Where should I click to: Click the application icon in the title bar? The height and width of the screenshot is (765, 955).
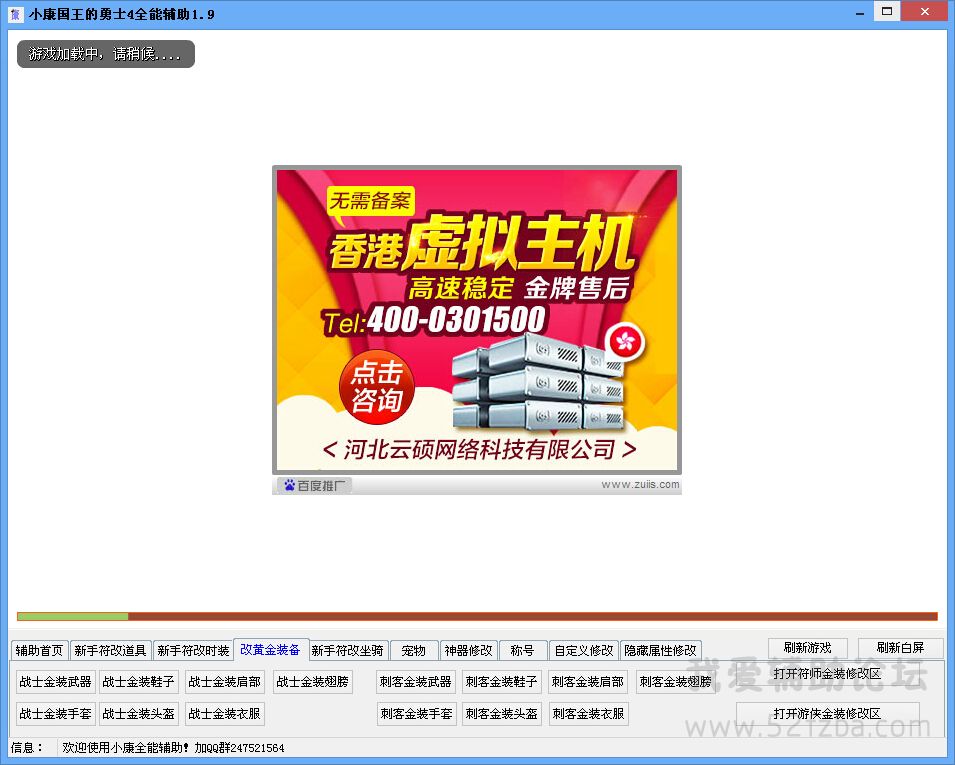(15, 13)
